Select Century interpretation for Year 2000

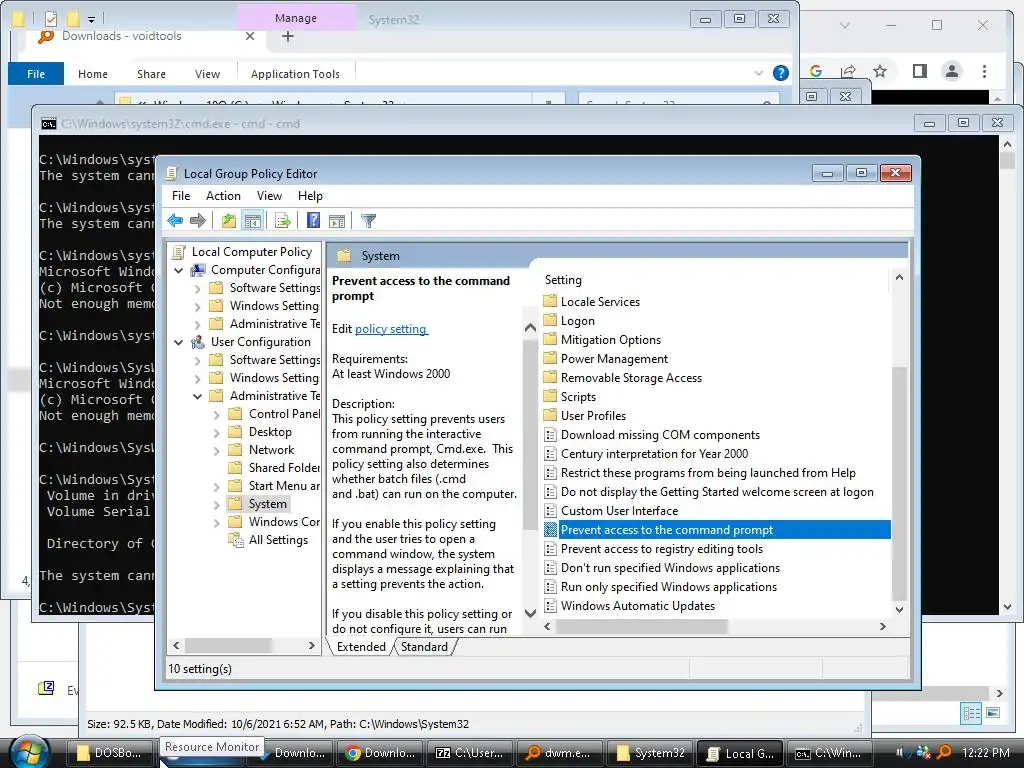point(654,453)
